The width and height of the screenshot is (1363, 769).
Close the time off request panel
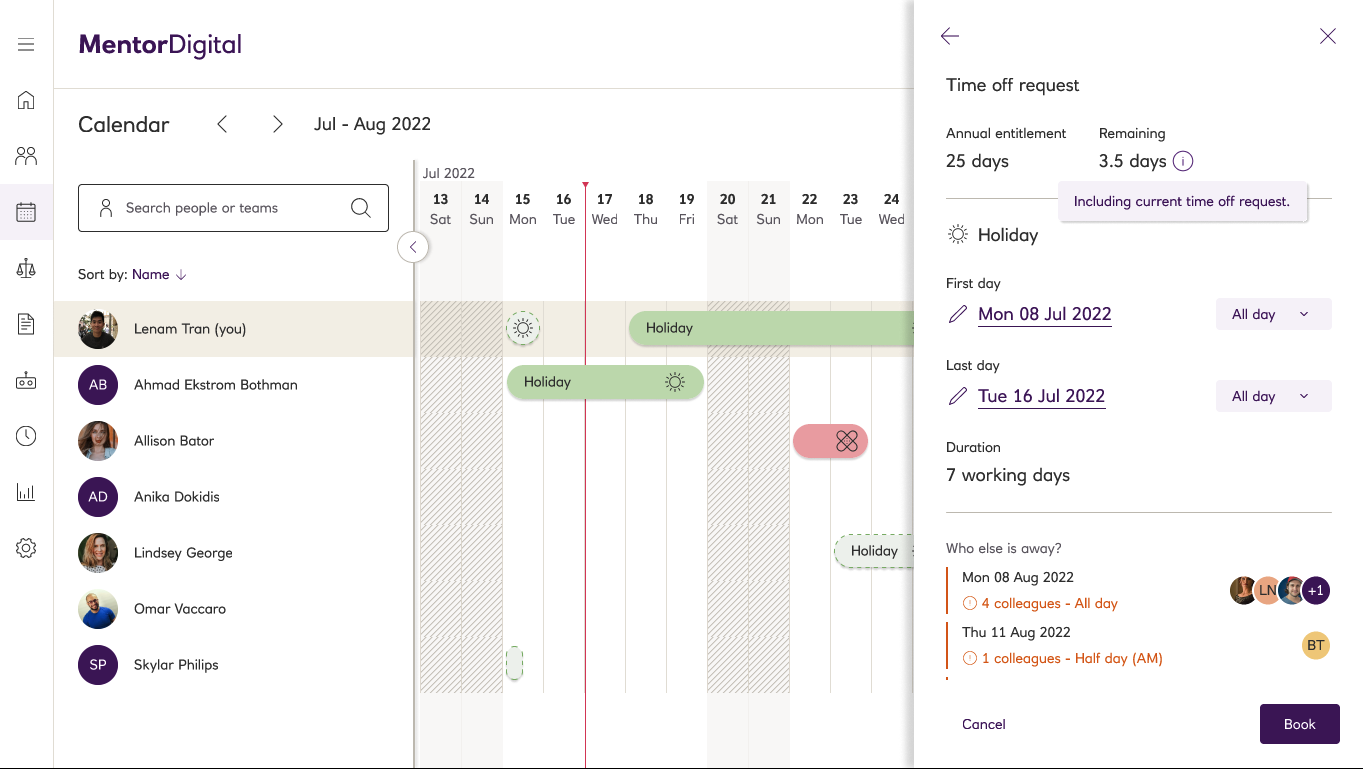pos(1328,36)
